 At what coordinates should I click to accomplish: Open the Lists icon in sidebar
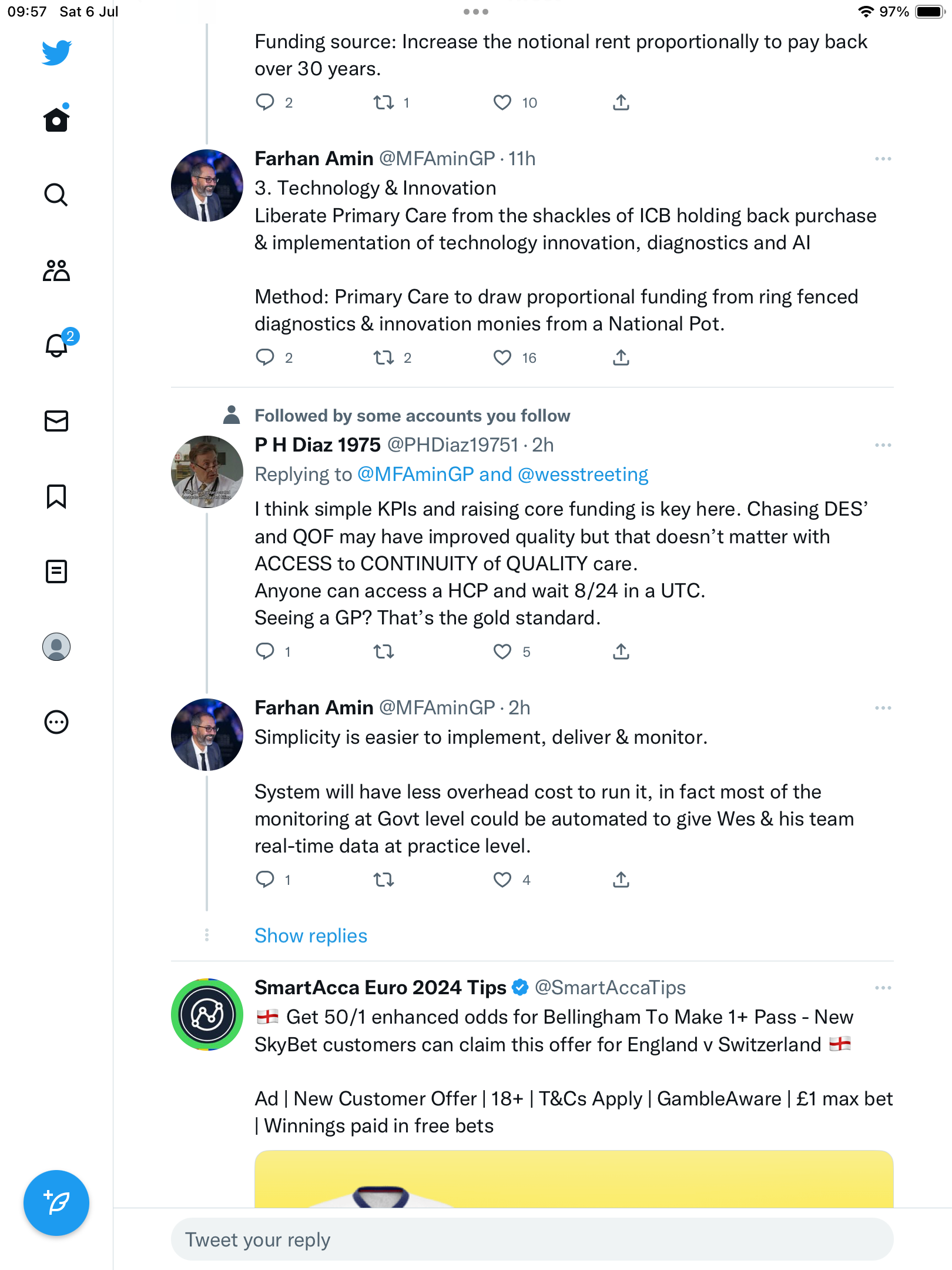(x=56, y=571)
